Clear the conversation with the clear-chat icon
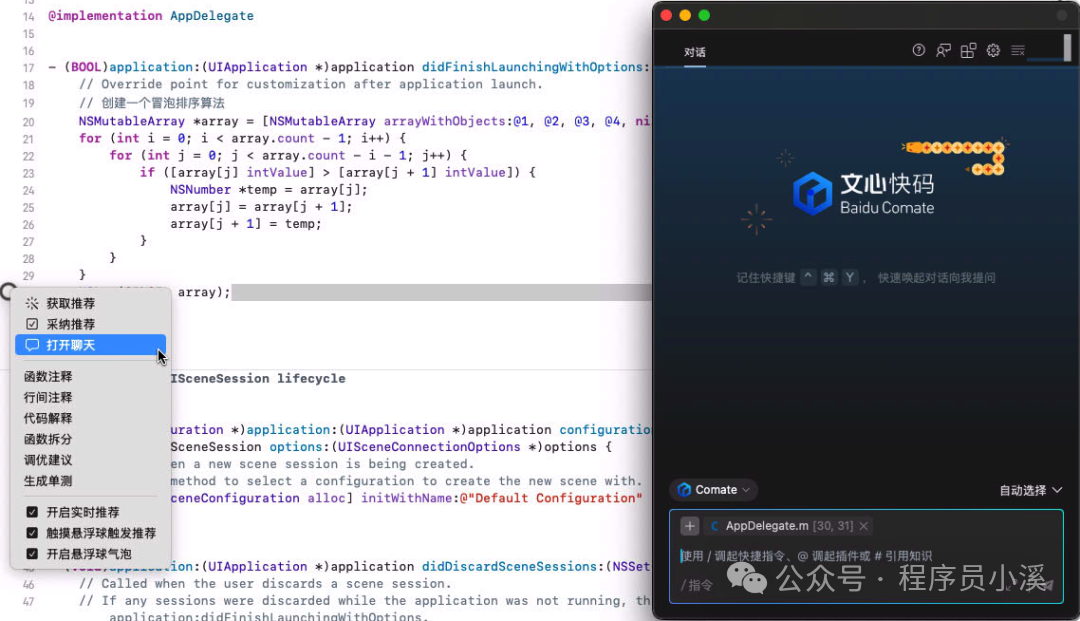1080x621 pixels. [1020, 50]
